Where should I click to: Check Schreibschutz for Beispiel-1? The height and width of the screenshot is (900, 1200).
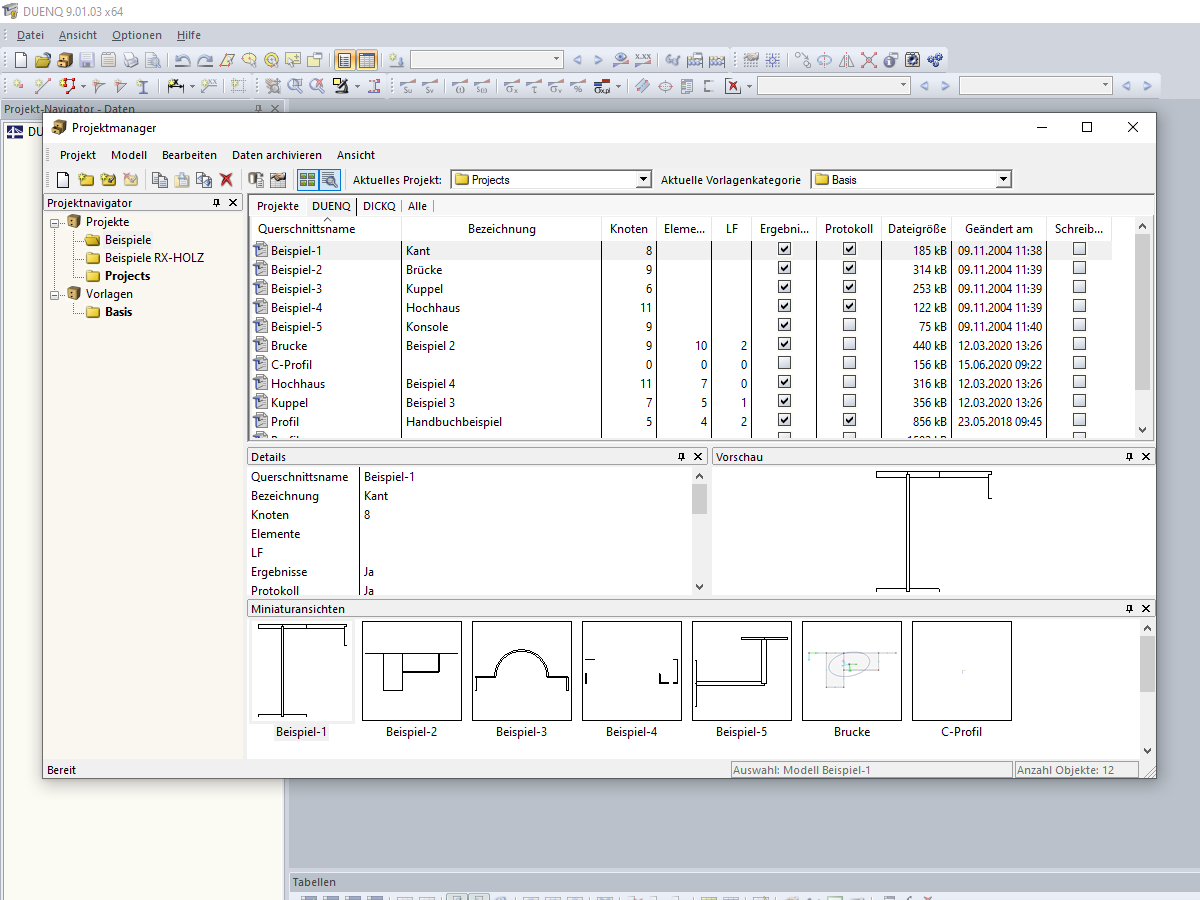(x=1080, y=249)
